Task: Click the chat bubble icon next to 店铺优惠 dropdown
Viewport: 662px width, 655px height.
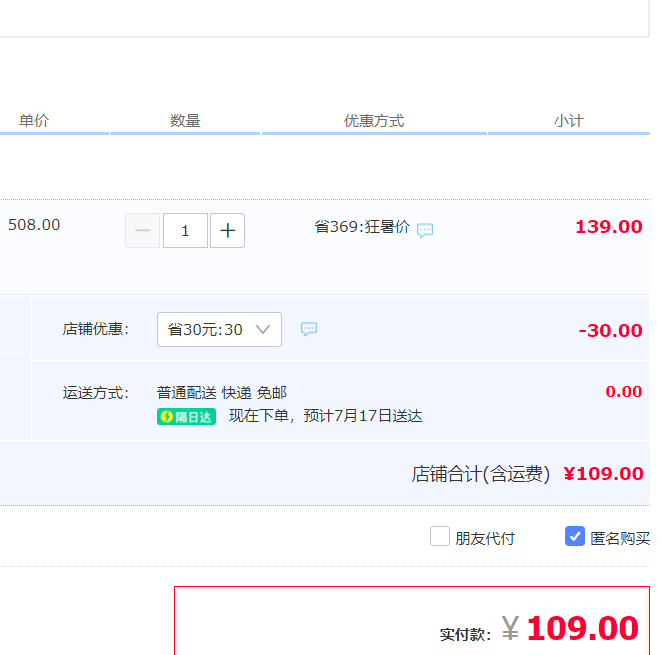Action: pyautogui.click(x=309, y=329)
